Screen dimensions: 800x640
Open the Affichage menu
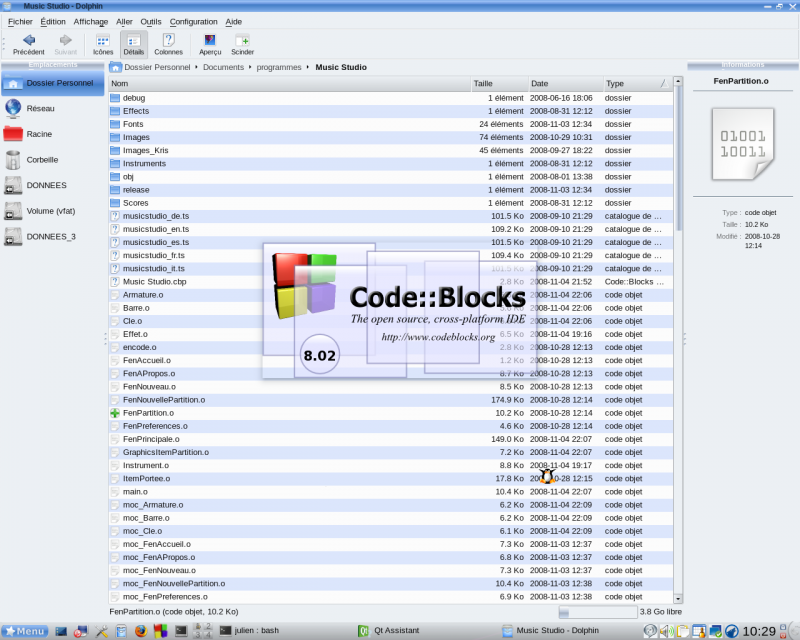[91, 21]
